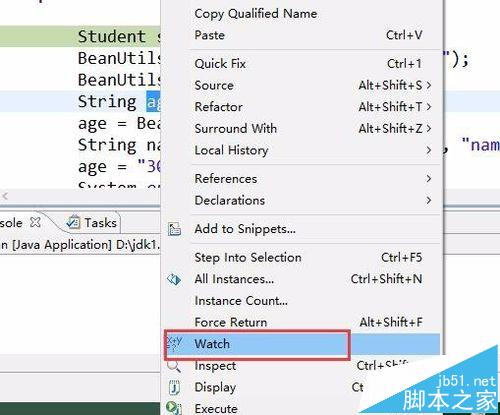Click the 'age = Bea' code line

119,124
